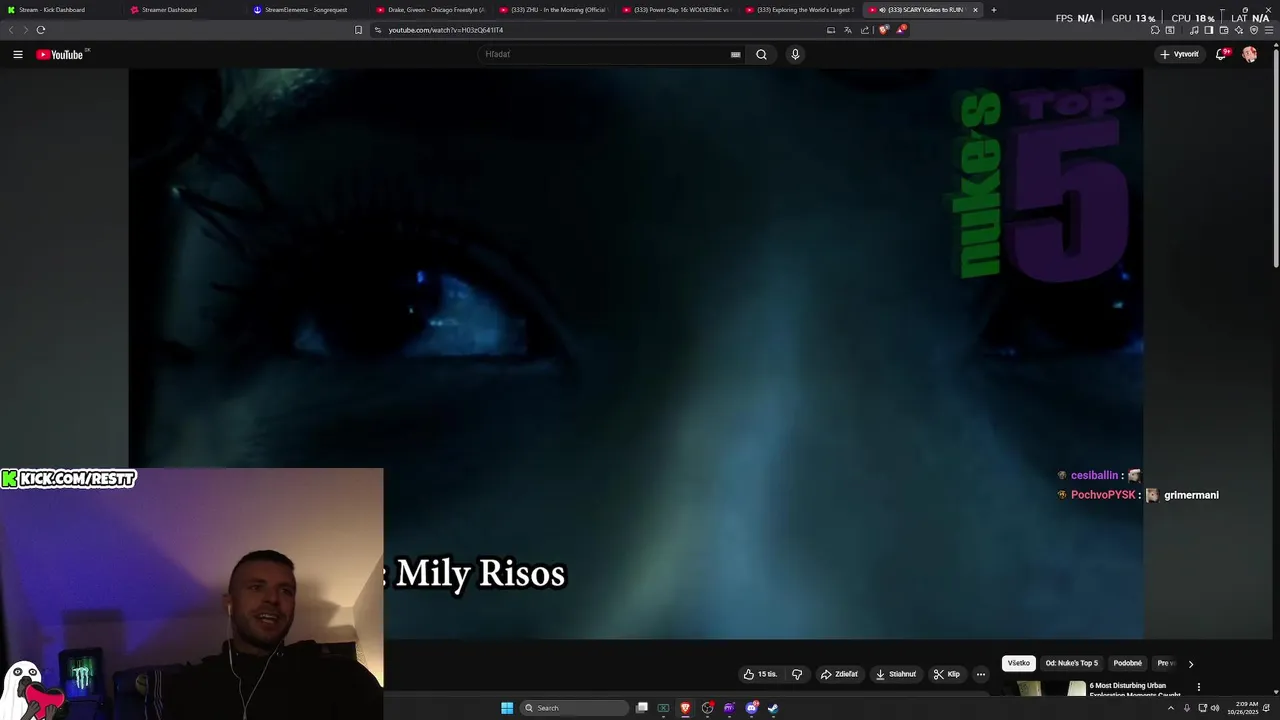The height and width of the screenshot is (720, 1280).
Task: Click the Brave Shields lion icon in address bar
Action: point(884,30)
